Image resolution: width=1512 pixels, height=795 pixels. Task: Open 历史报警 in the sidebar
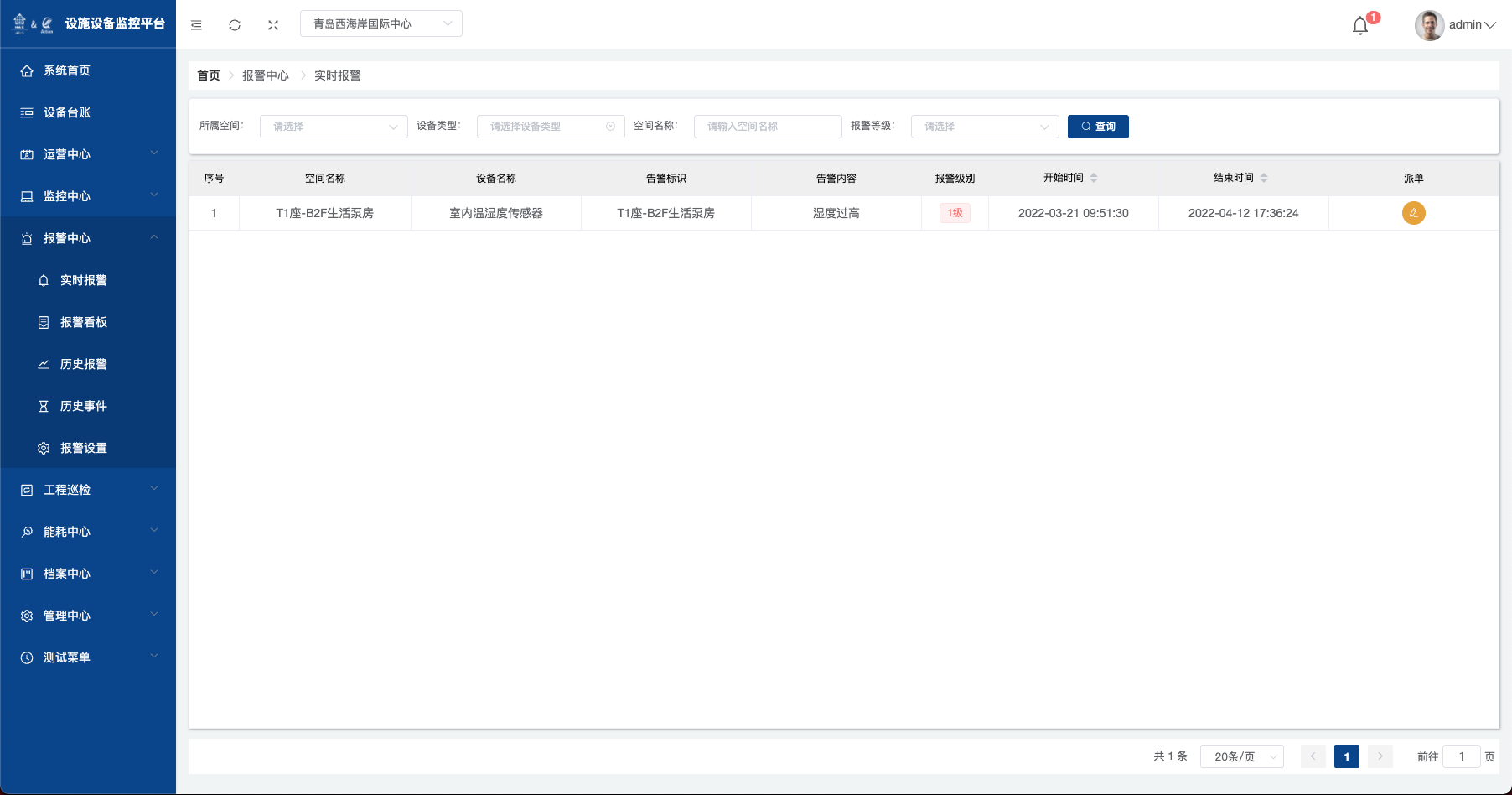84,364
